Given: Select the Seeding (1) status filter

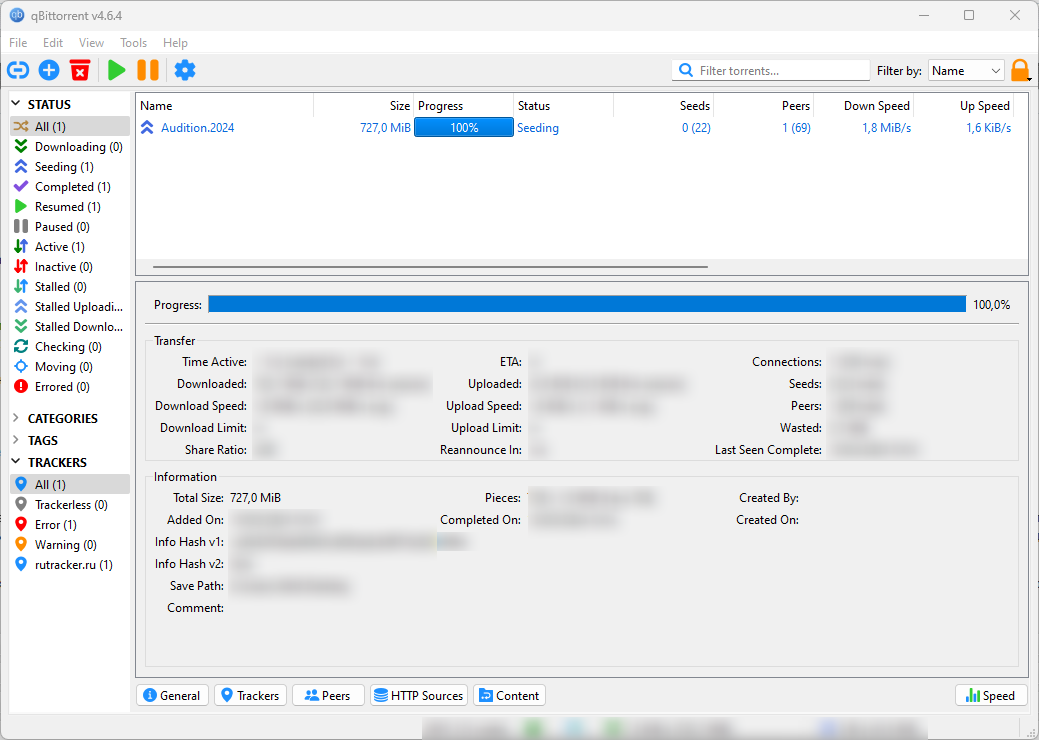Looking at the screenshot, I should (x=70, y=167).
